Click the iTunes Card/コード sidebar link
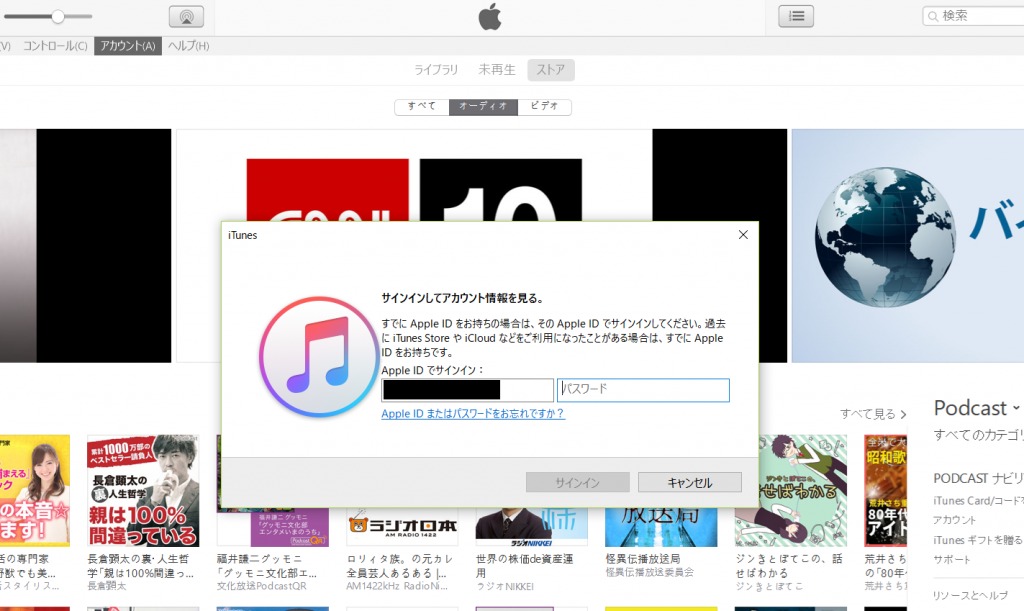This screenshot has width=1024, height=611. [978, 501]
